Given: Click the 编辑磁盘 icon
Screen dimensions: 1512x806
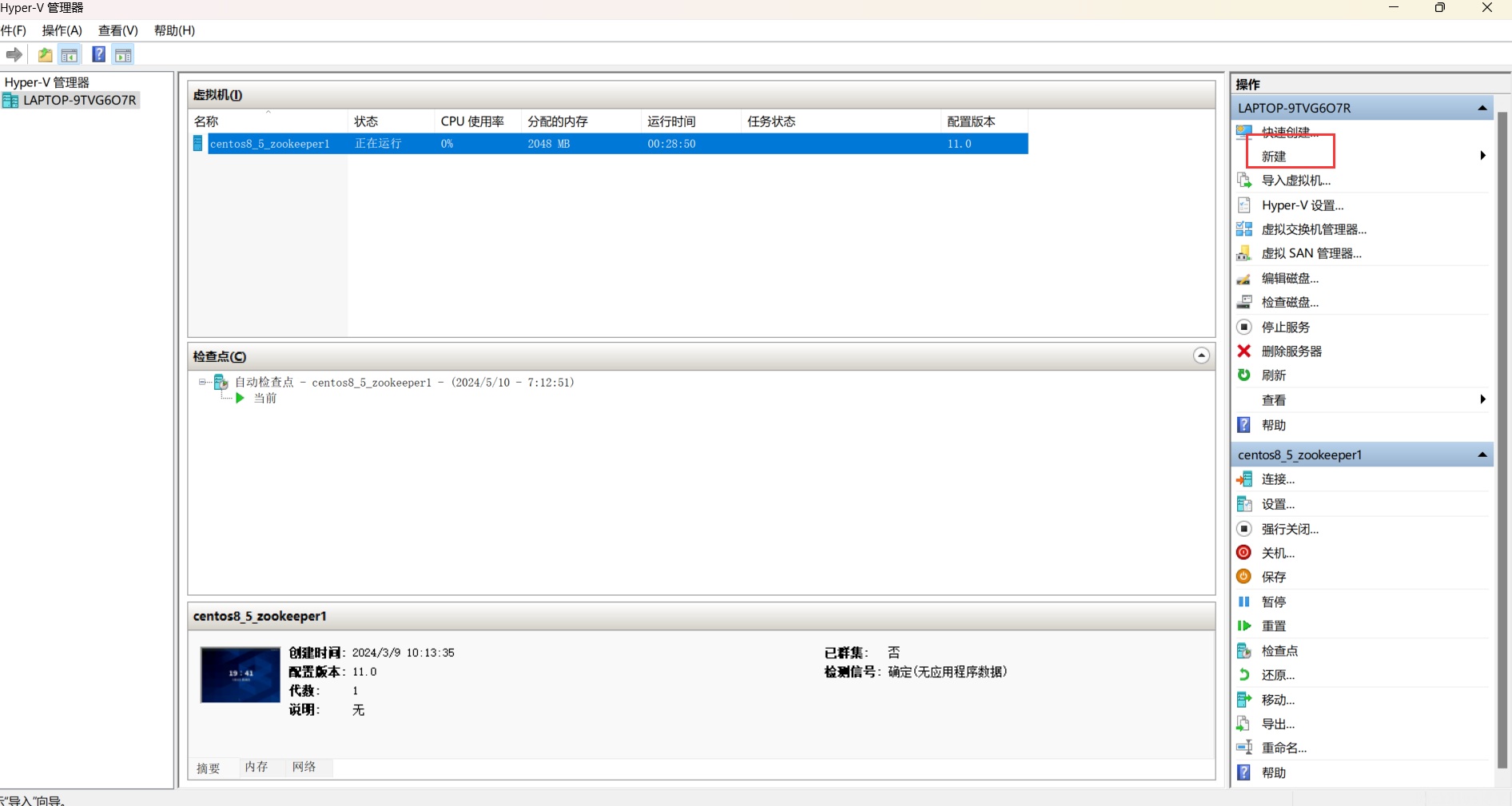Looking at the screenshot, I should (x=1244, y=278).
